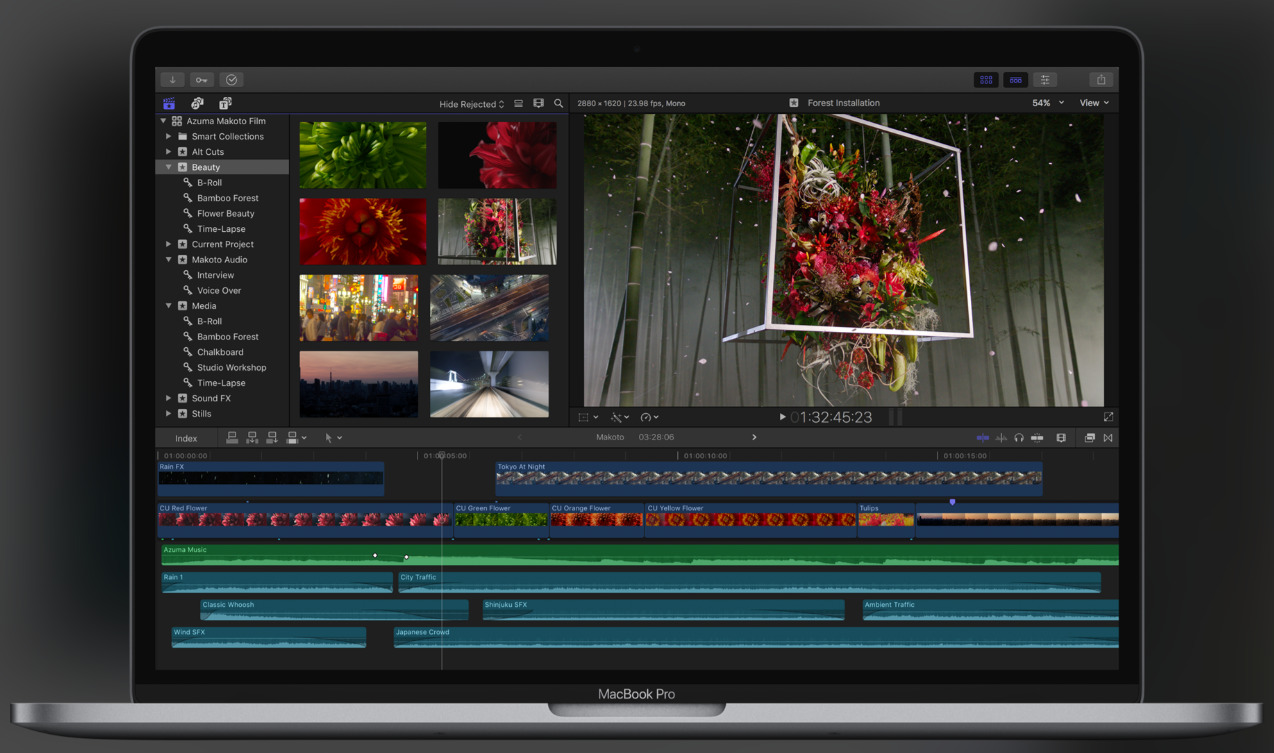
Task: Open the Select tool arrow dropdown
Action: pos(333,438)
